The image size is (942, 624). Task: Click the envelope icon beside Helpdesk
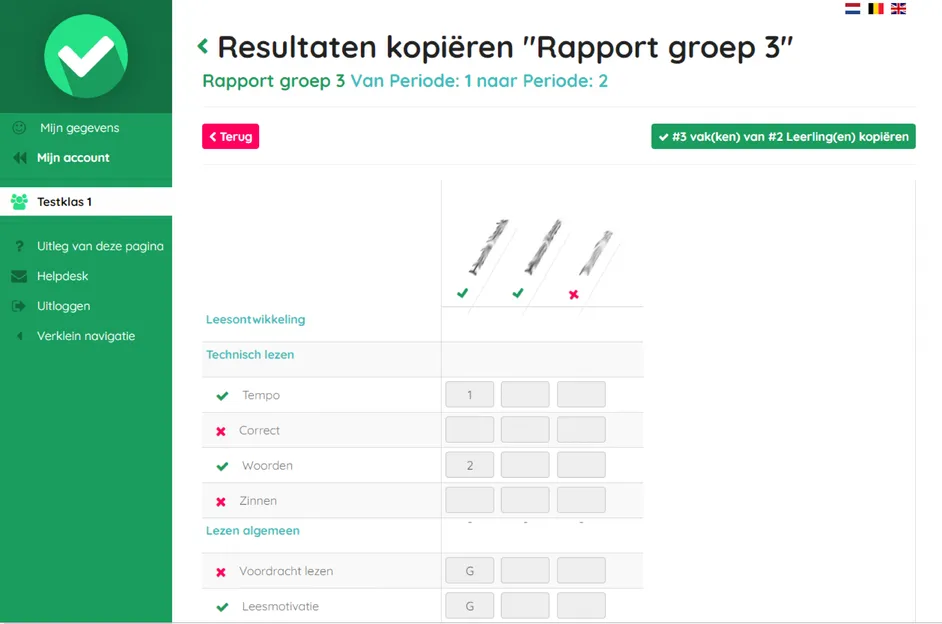tap(19, 276)
